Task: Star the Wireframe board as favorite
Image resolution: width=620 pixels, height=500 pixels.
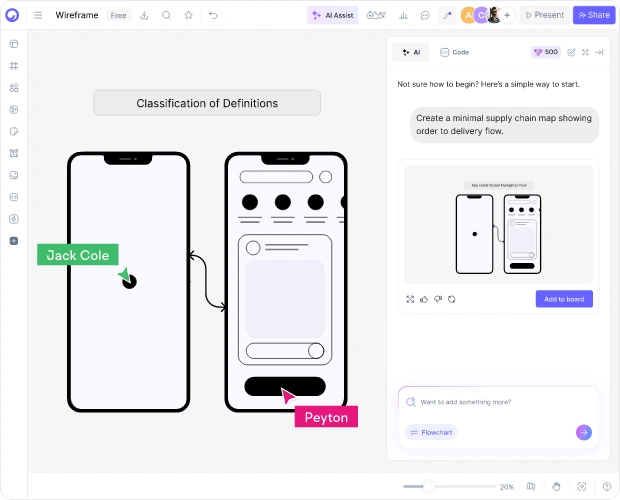Action: [x=189, y=15]
